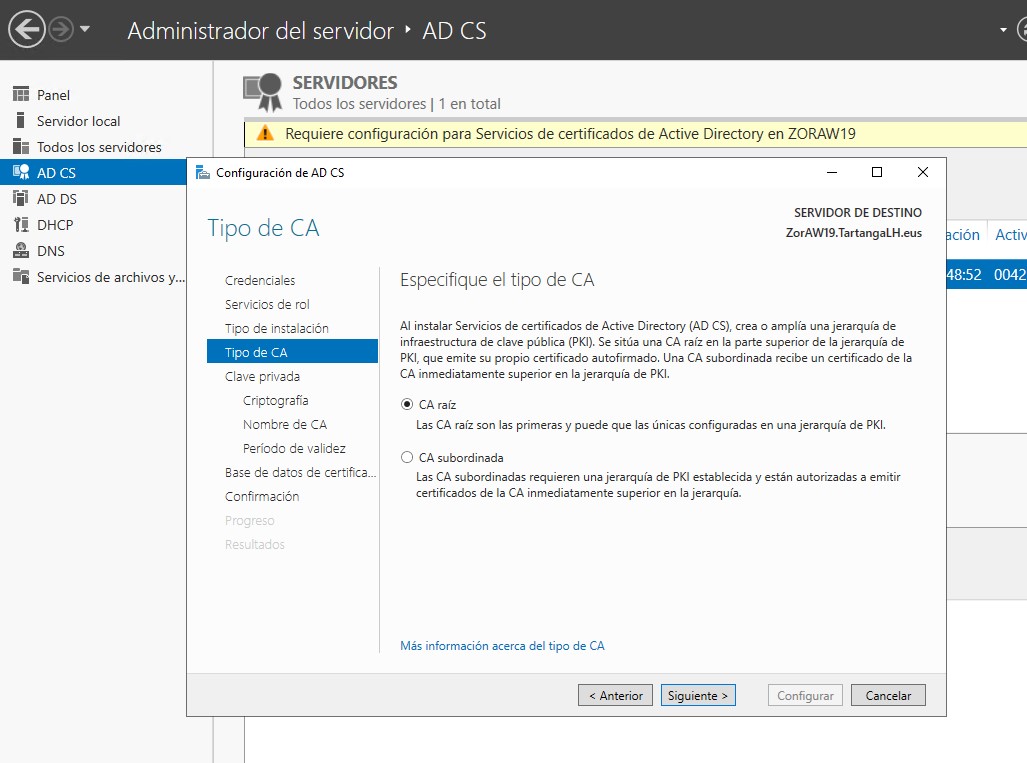Viewport: 1027px width, 763px height.
Task: Click the Siguiente > button
Action: 698,696
